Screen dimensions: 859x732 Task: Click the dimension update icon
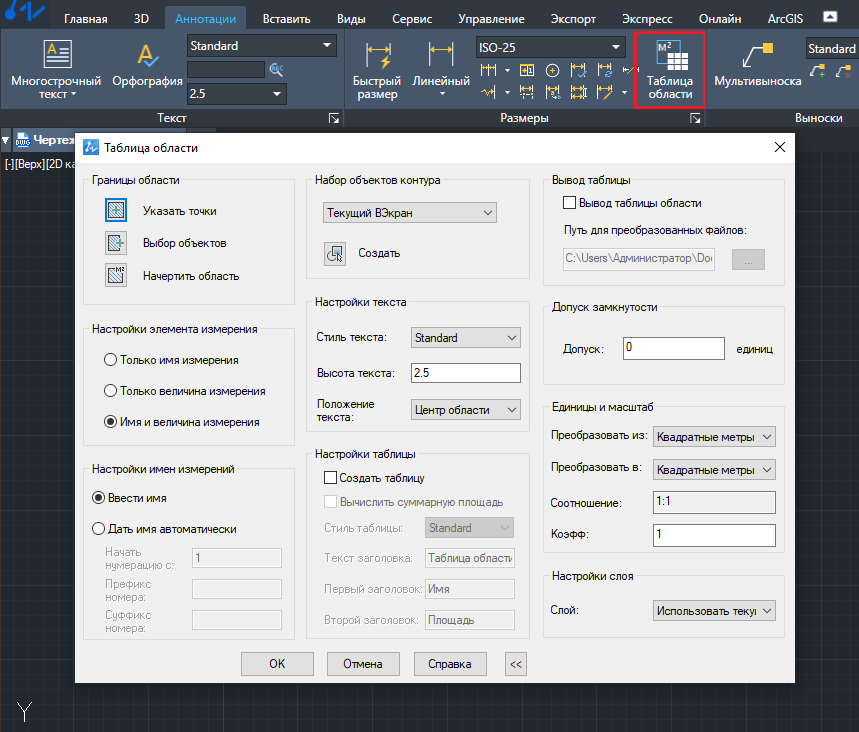pyautogui.click(x=605, y=70)
